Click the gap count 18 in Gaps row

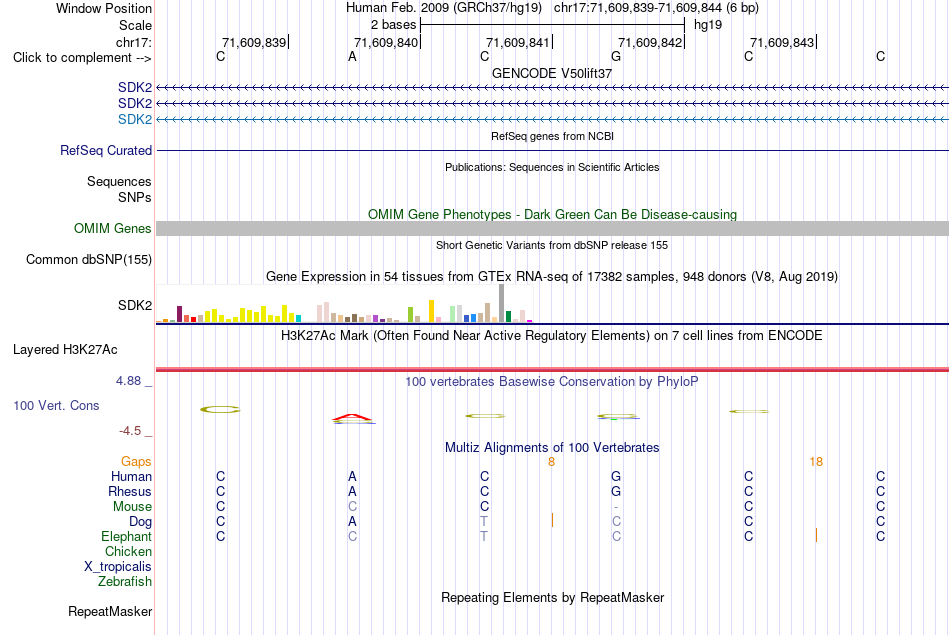pyautogui.click(x=816, y=462)
